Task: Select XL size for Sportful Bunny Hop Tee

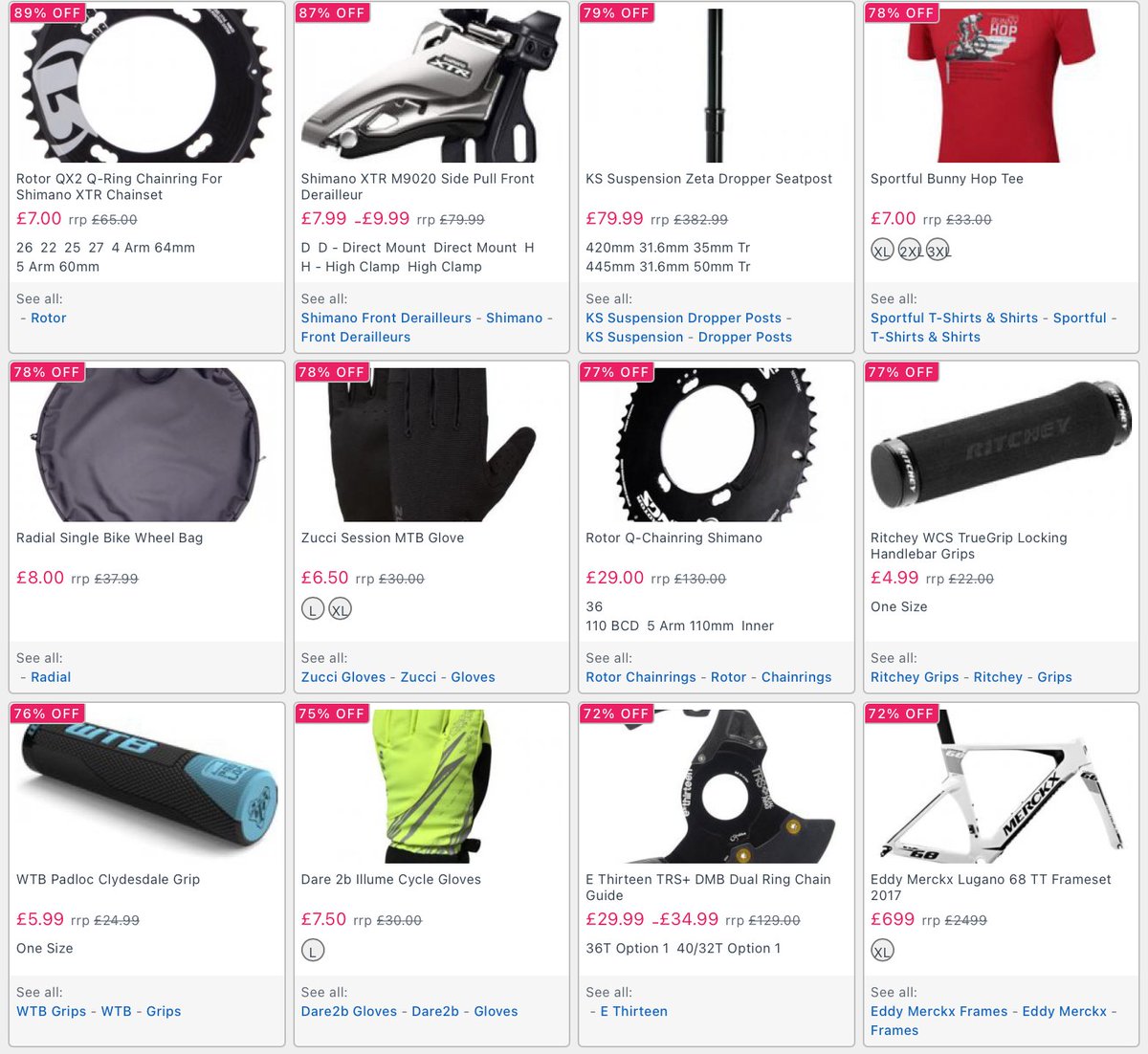Action: [x=882, y=251]
